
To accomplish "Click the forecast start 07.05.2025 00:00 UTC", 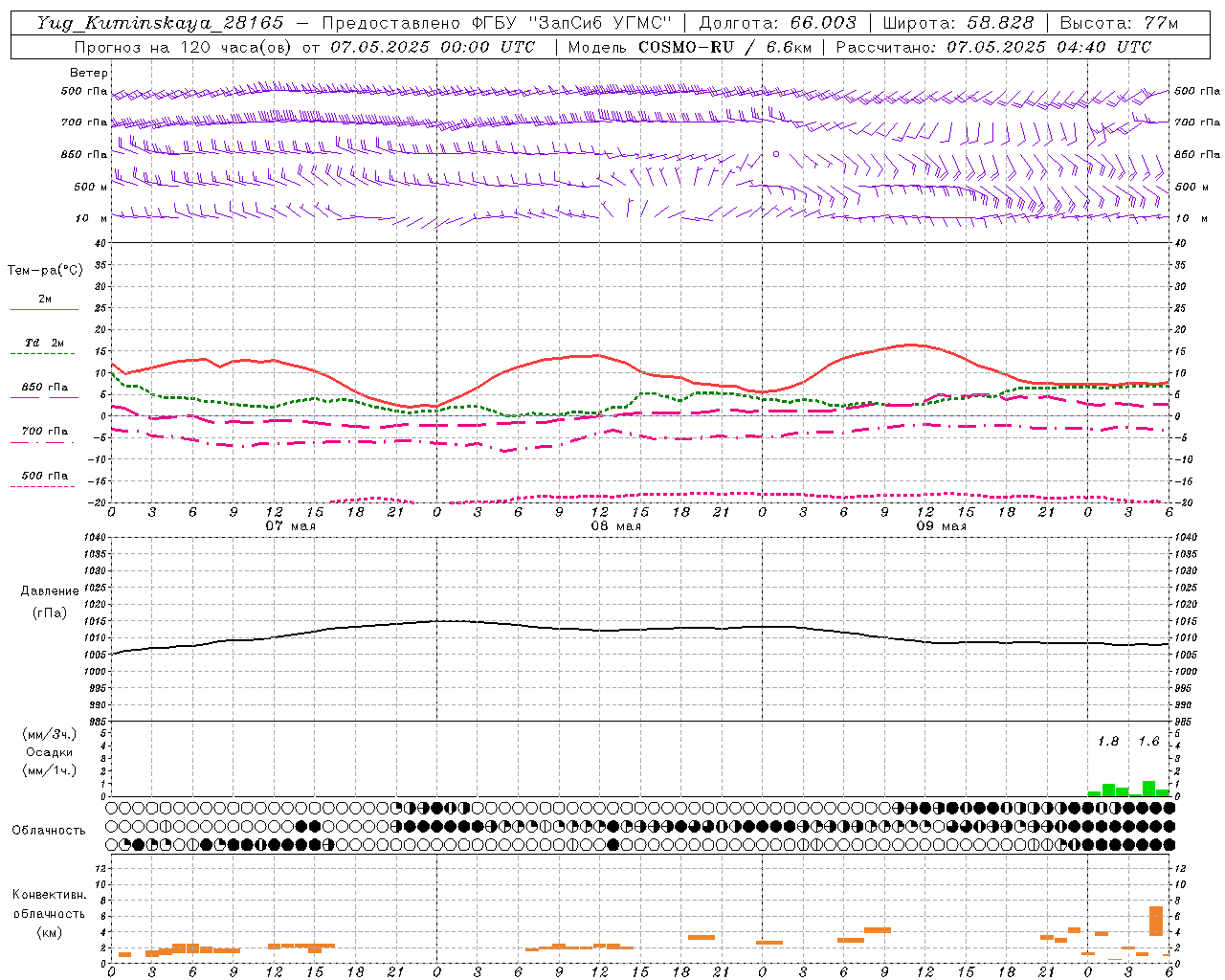I will coord(433,47).
